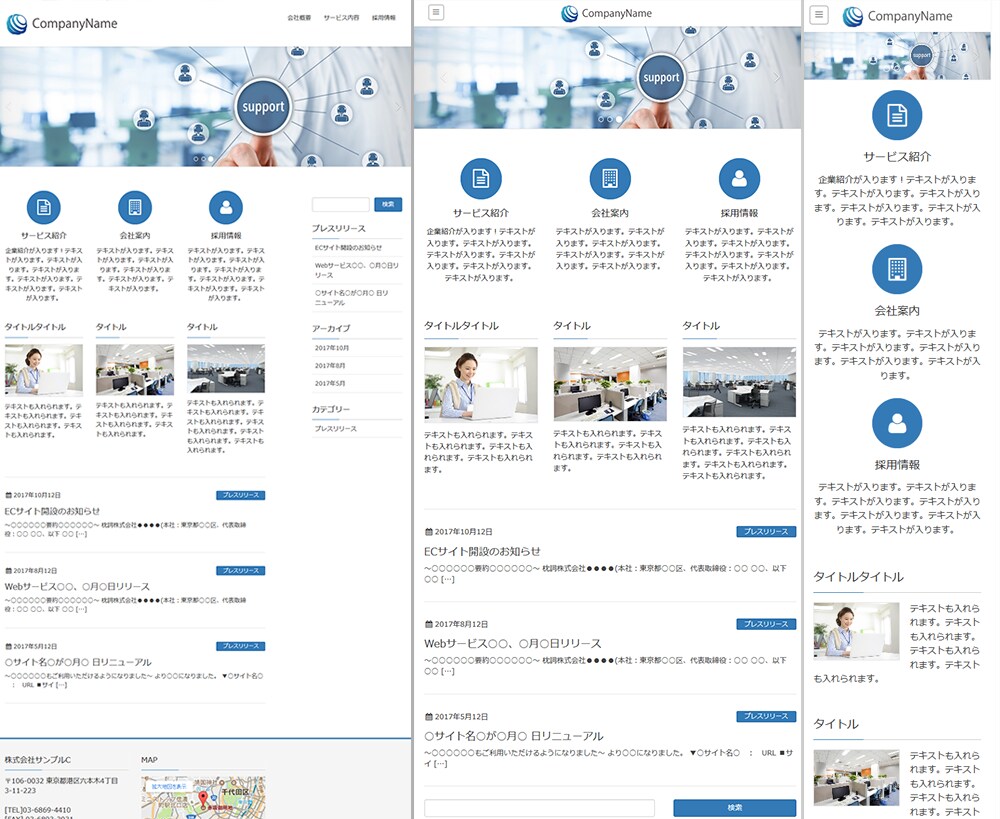1000x819 pixels.
Task: Open the 2017年8月 archive link
Action: pyautogui.click(x=330, y=365)
